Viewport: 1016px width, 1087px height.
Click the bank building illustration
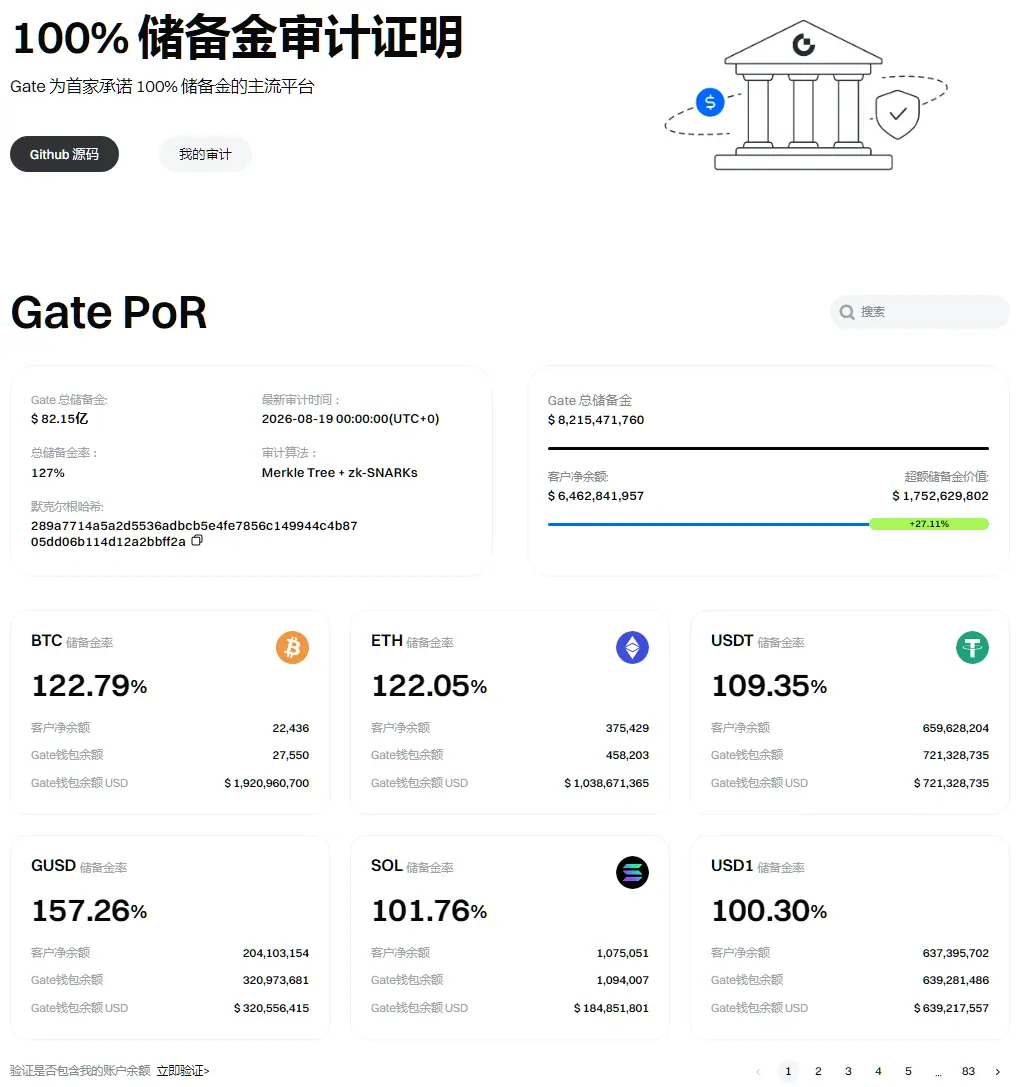[803, 95]
